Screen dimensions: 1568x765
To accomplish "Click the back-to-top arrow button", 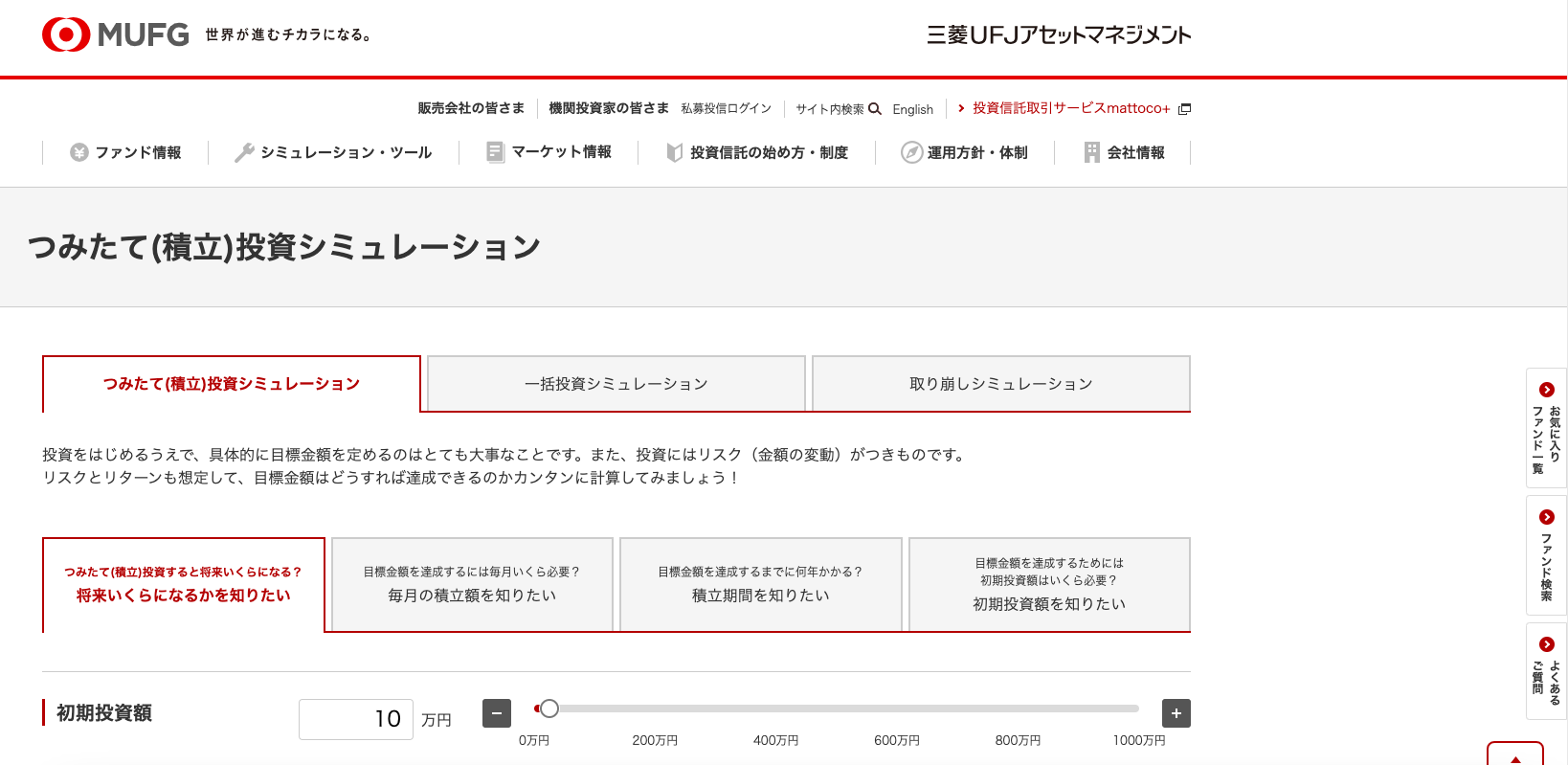I will [1515, 754].
